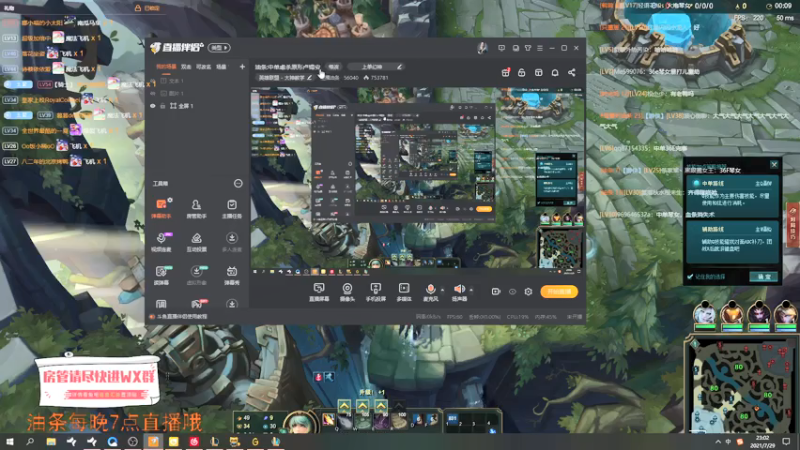The height and width of the screenshot is (450, 800).
Task: Add a 摄像头 camera source
Action: coord(347,292)
